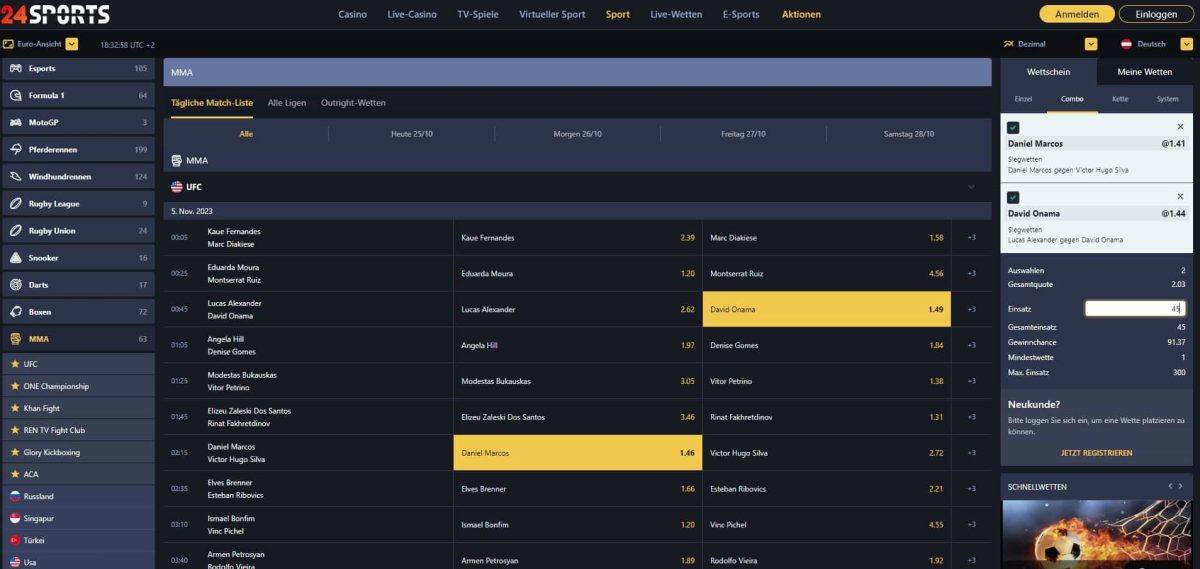Open the Dezimal odds format dropdown
The height and width of the screenshot is (569, 1200).
click(x=1091, y=44)
